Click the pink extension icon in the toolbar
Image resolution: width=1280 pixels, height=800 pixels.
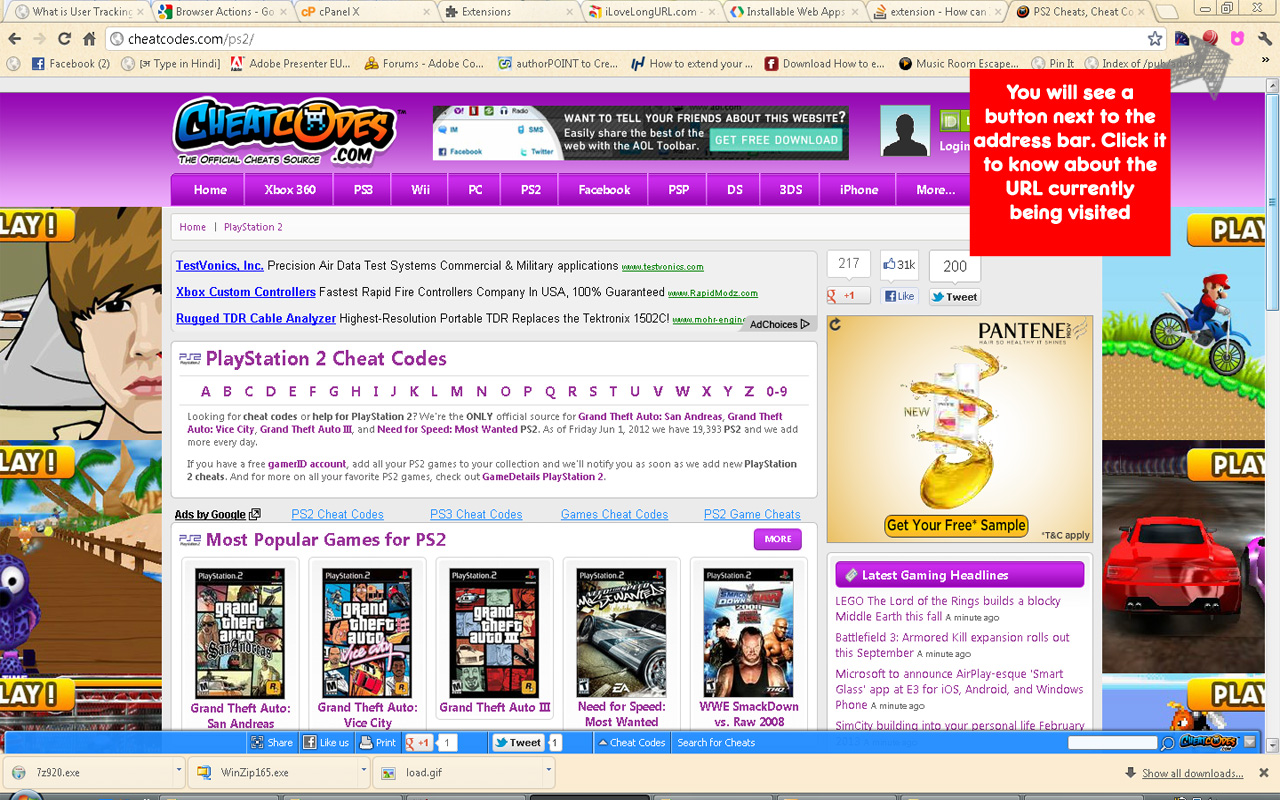[x=1237, y=38]
